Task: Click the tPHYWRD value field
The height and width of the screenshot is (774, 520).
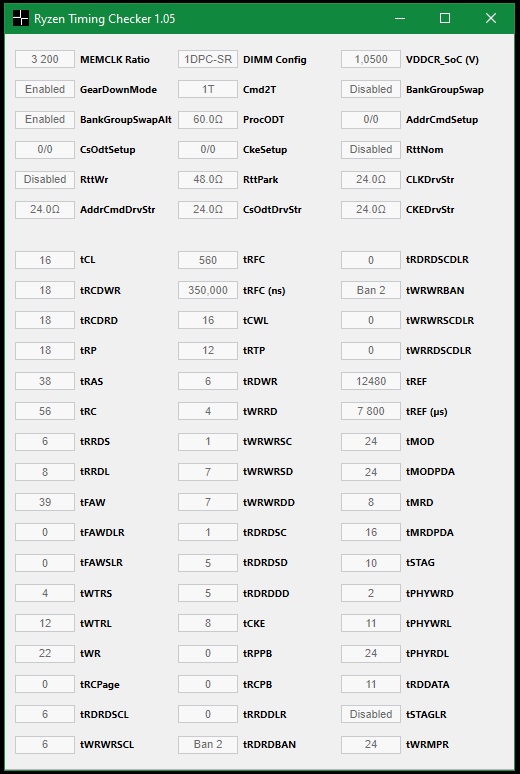Action: click(371, 593)
